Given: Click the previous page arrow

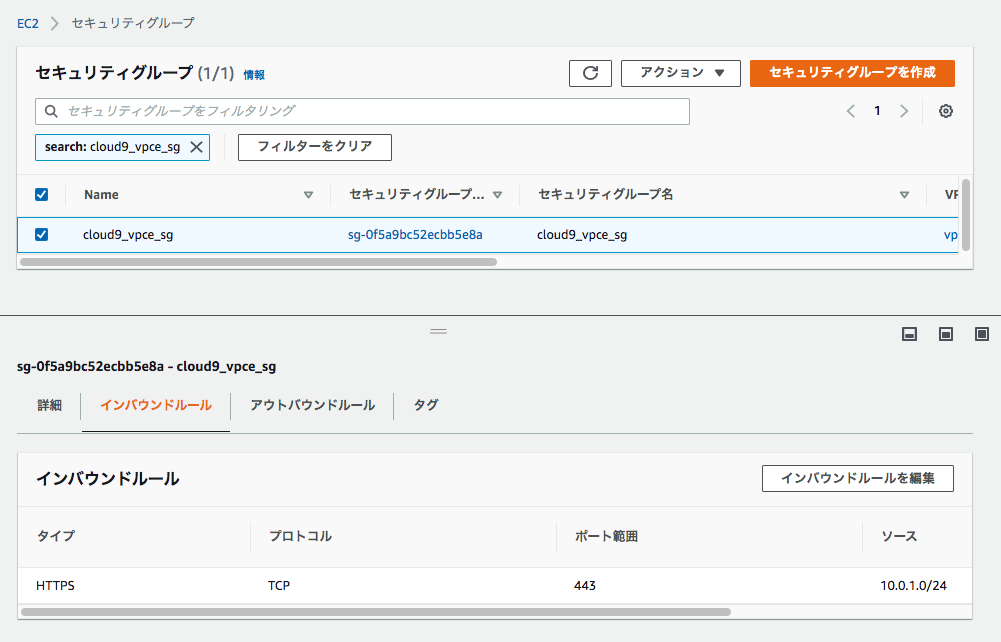Looking at the screenshot, I should click(851, 111).
